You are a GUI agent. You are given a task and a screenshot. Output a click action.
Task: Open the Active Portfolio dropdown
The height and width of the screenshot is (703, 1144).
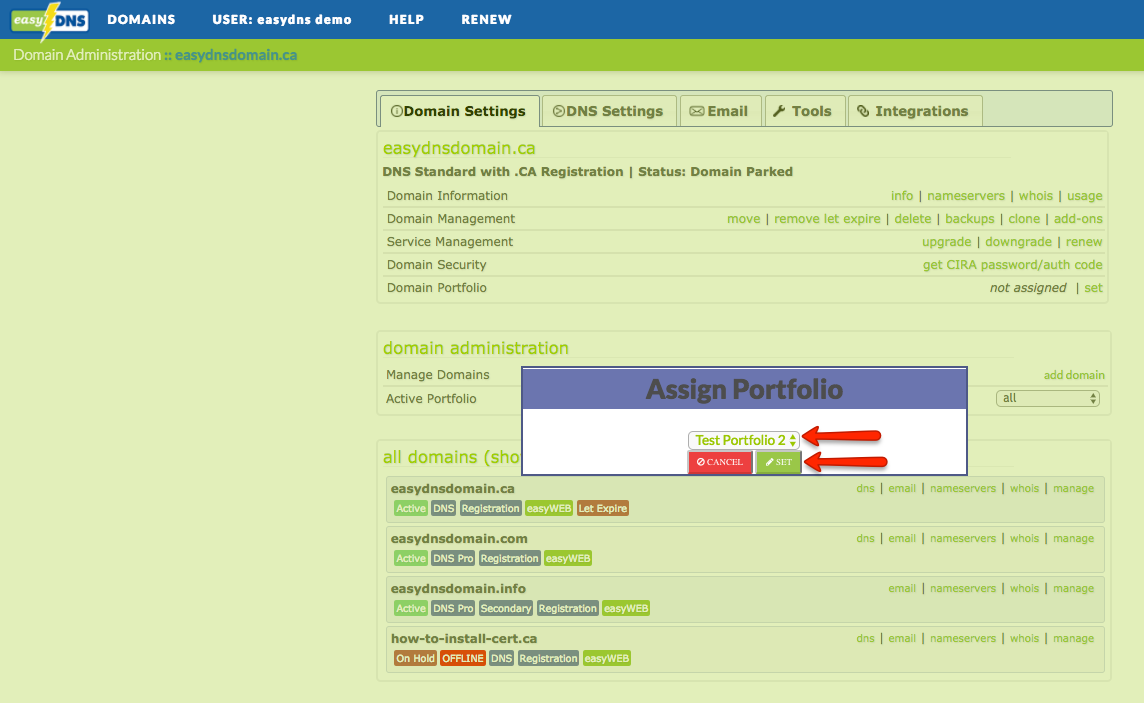coord(1048,398)
